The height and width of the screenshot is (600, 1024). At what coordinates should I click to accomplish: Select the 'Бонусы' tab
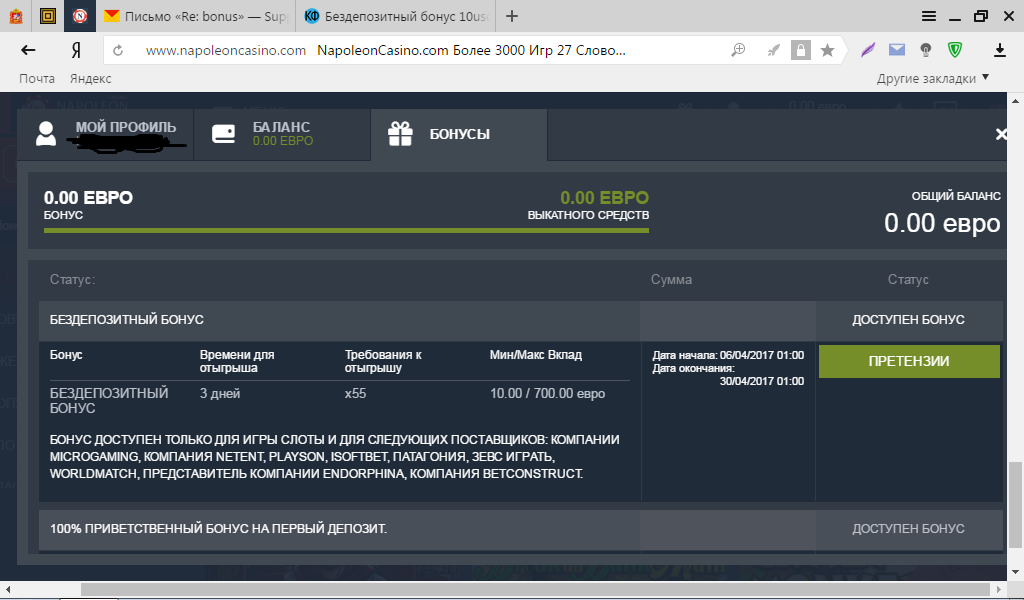click(x=459, y=134)
